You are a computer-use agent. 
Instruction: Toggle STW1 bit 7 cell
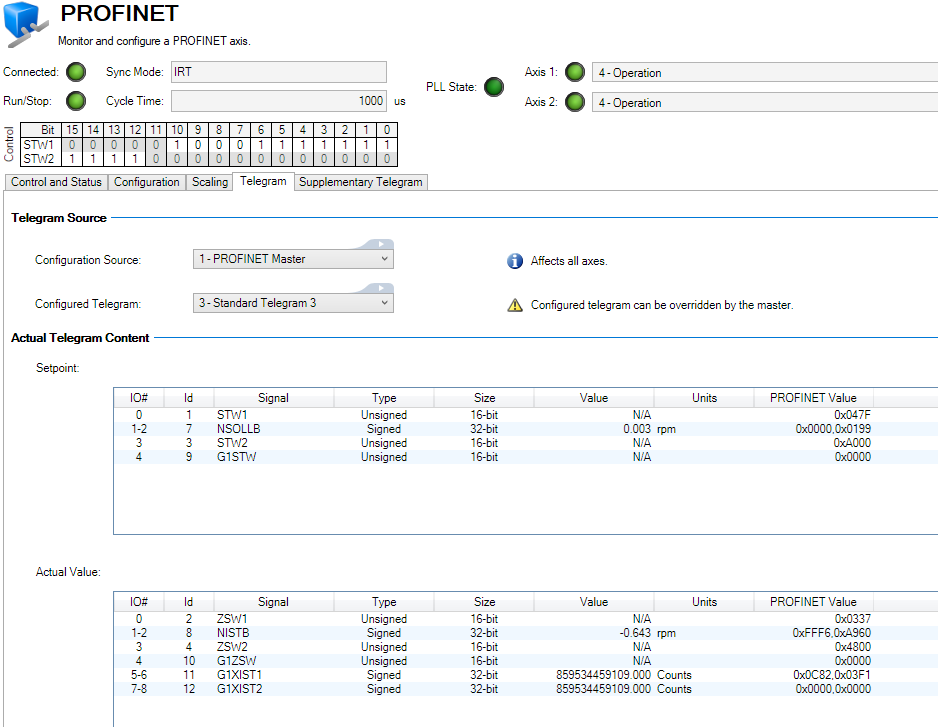tap(240, 145)
